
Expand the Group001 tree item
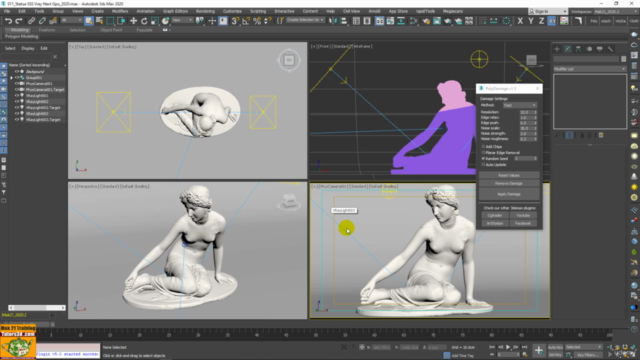tap(11, 78)
